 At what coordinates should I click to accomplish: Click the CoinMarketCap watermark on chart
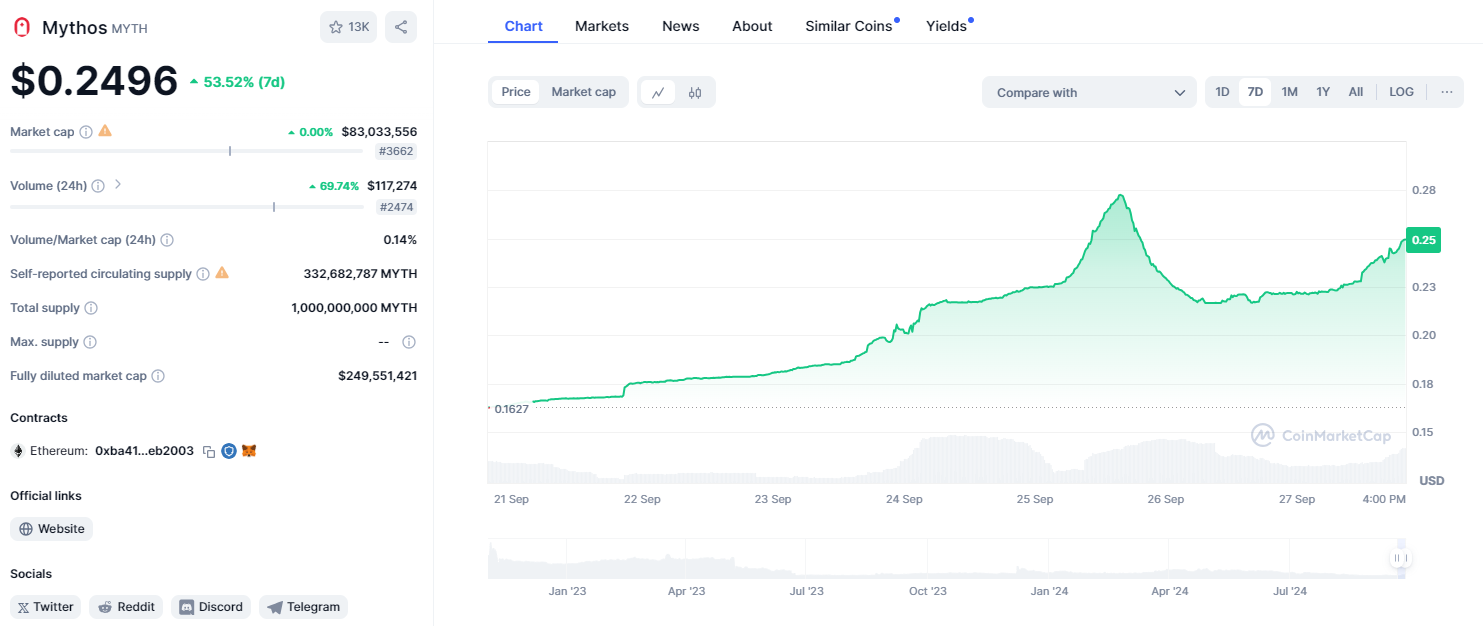pos(1321,435)
